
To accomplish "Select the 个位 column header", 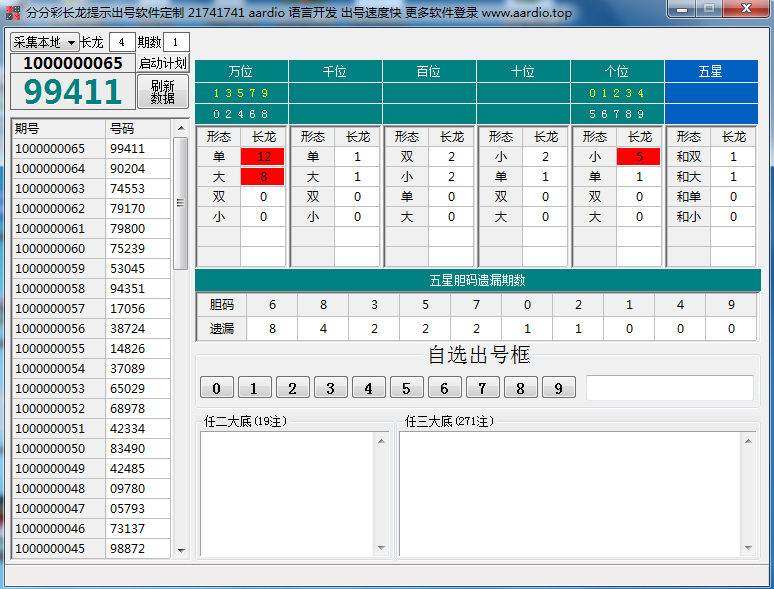I will tap(617, 71).
